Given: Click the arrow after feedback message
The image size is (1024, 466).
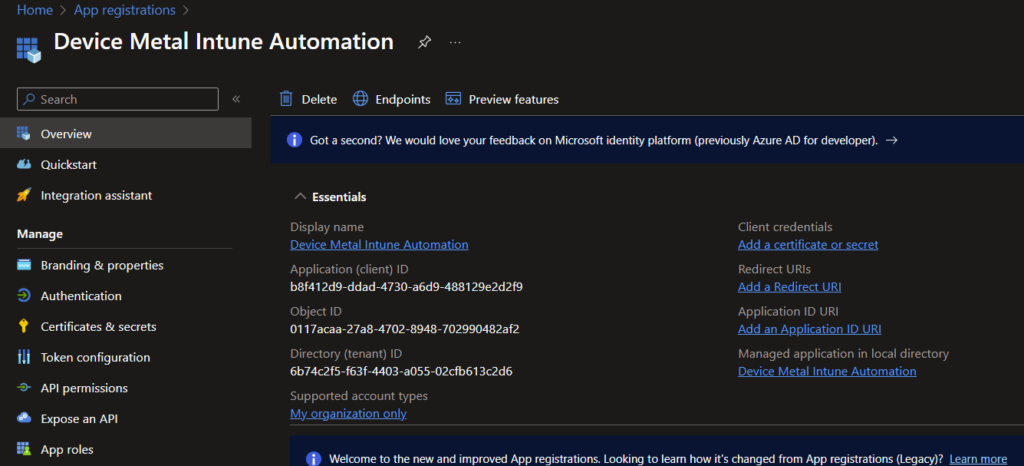Looking at the screenshot, I should click(x=891, y=140).
